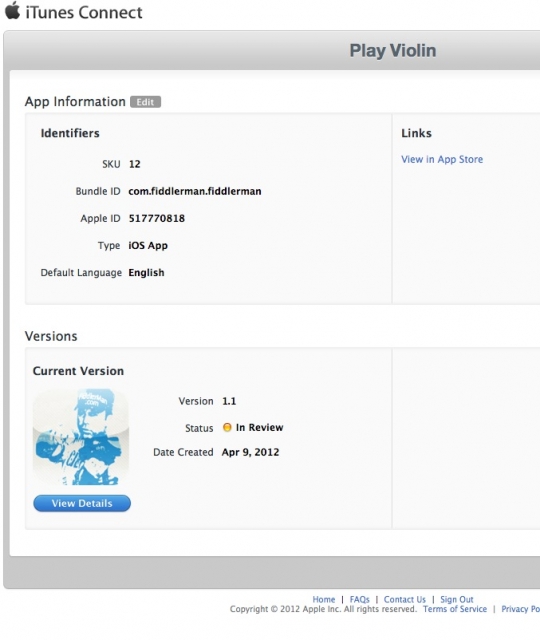Click Edit next to App Information

click(x=145, y=102)
